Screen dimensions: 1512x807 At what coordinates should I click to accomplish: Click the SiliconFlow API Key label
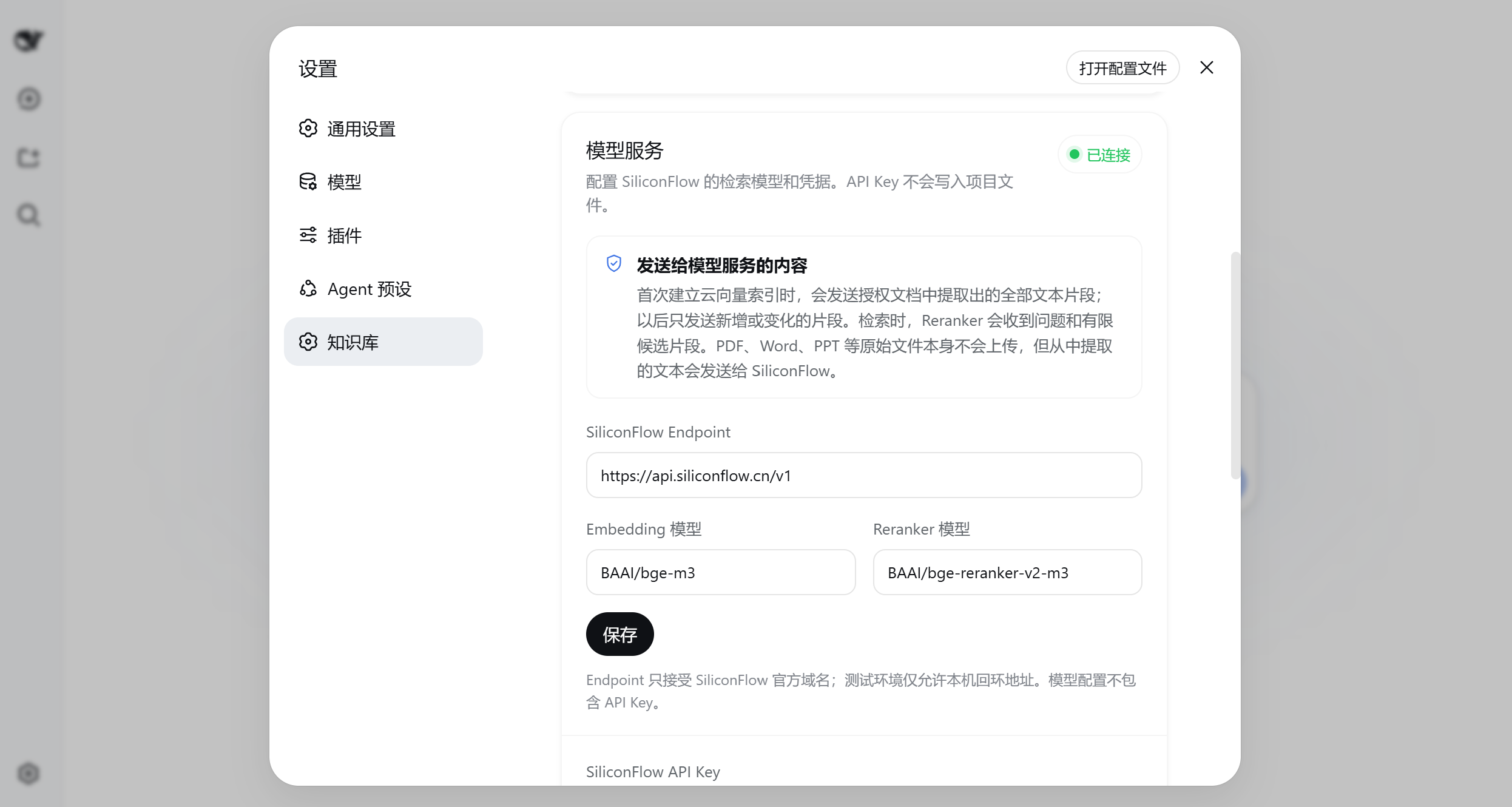pyautogui.click(x=653, y=772)
